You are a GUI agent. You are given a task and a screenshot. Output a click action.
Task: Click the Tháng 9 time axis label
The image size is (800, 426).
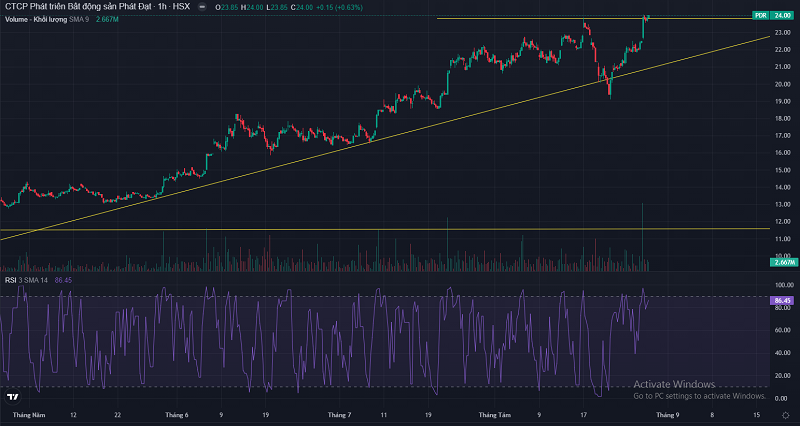coord(668,413)
